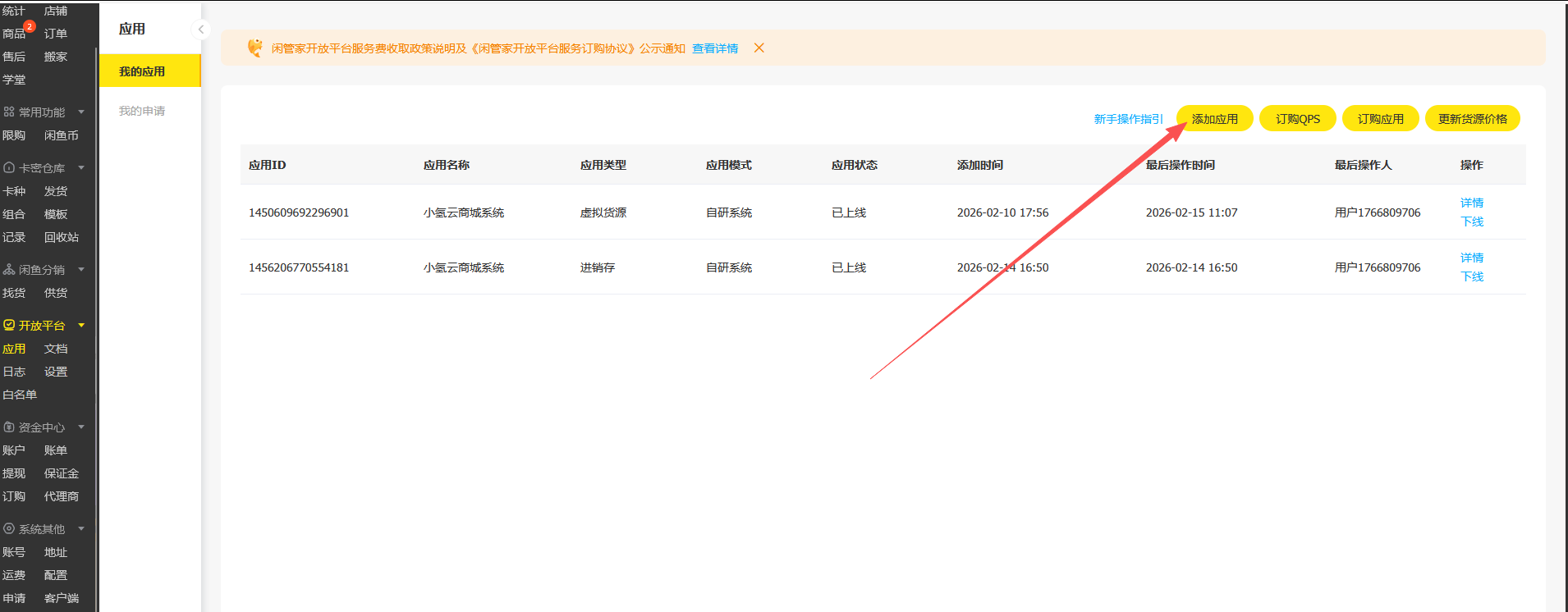This screenshot has width=1568, height=612.
Task: Collapse the 闲鱼分销 section arrow
Action: coord(81,269)
